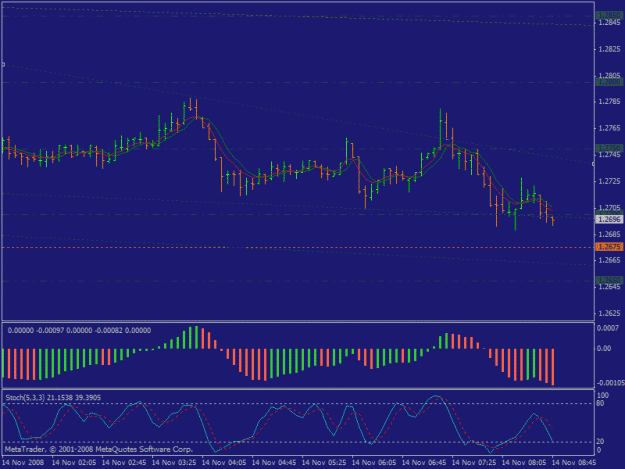Click the 1.2785 price scale value
Screen dimensions: 625x469
tap(609, 102)
